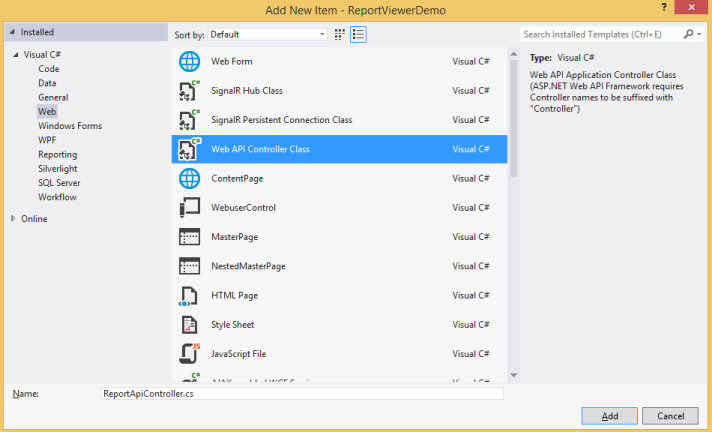
Task: Select the WPF category
Action: click(47, 140)
